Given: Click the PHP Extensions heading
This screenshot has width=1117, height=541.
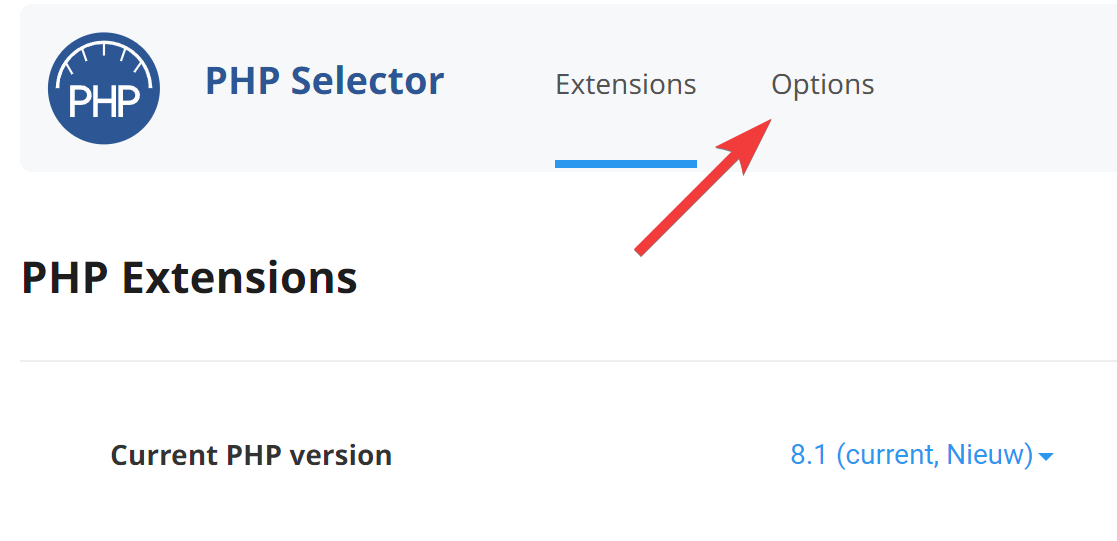Looking at the screenshot, I should point(189,277).
